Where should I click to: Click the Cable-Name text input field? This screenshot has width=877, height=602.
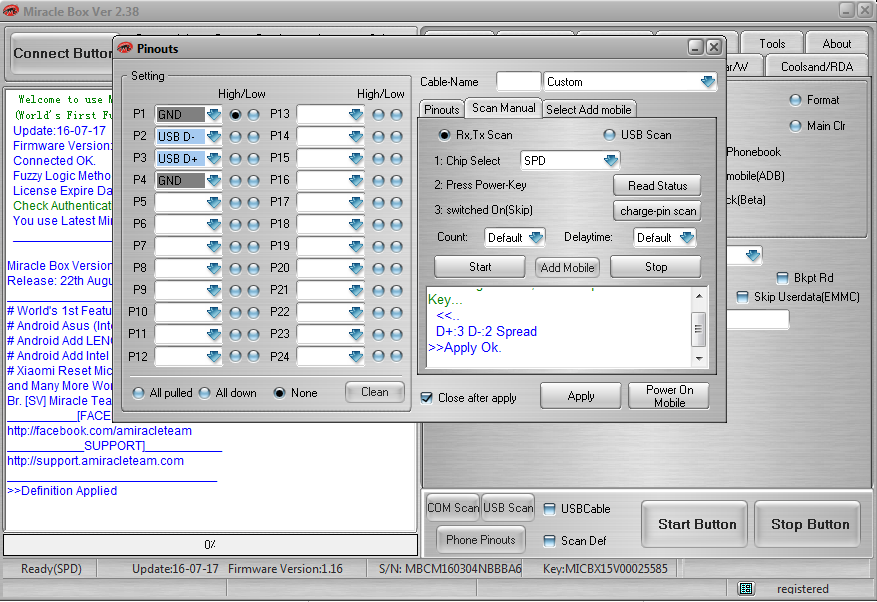518,82
